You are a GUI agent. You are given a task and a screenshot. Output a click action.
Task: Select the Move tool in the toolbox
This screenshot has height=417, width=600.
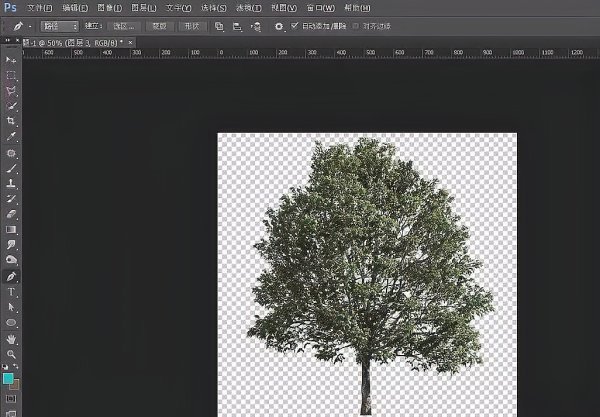11,60
